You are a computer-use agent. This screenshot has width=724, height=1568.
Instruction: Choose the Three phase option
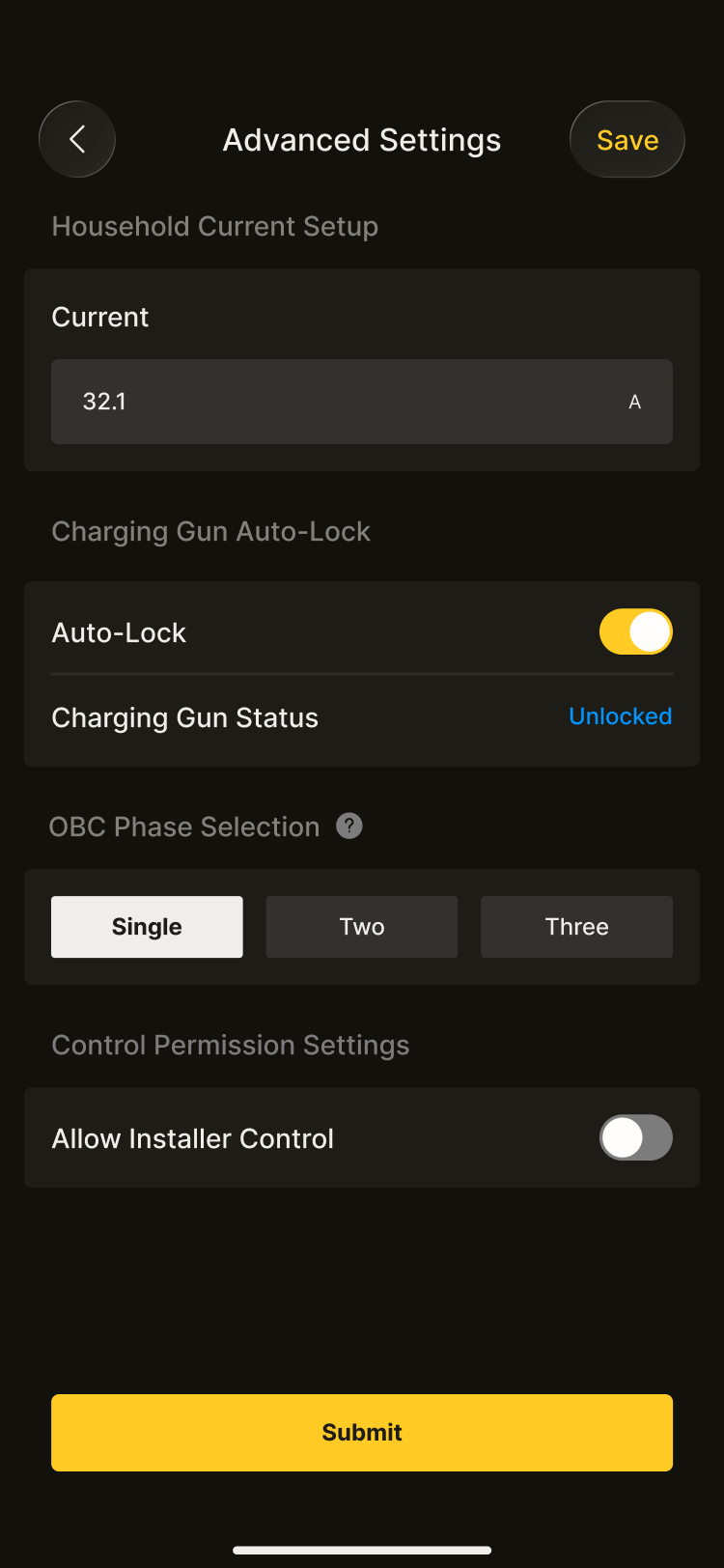point(576,927)
